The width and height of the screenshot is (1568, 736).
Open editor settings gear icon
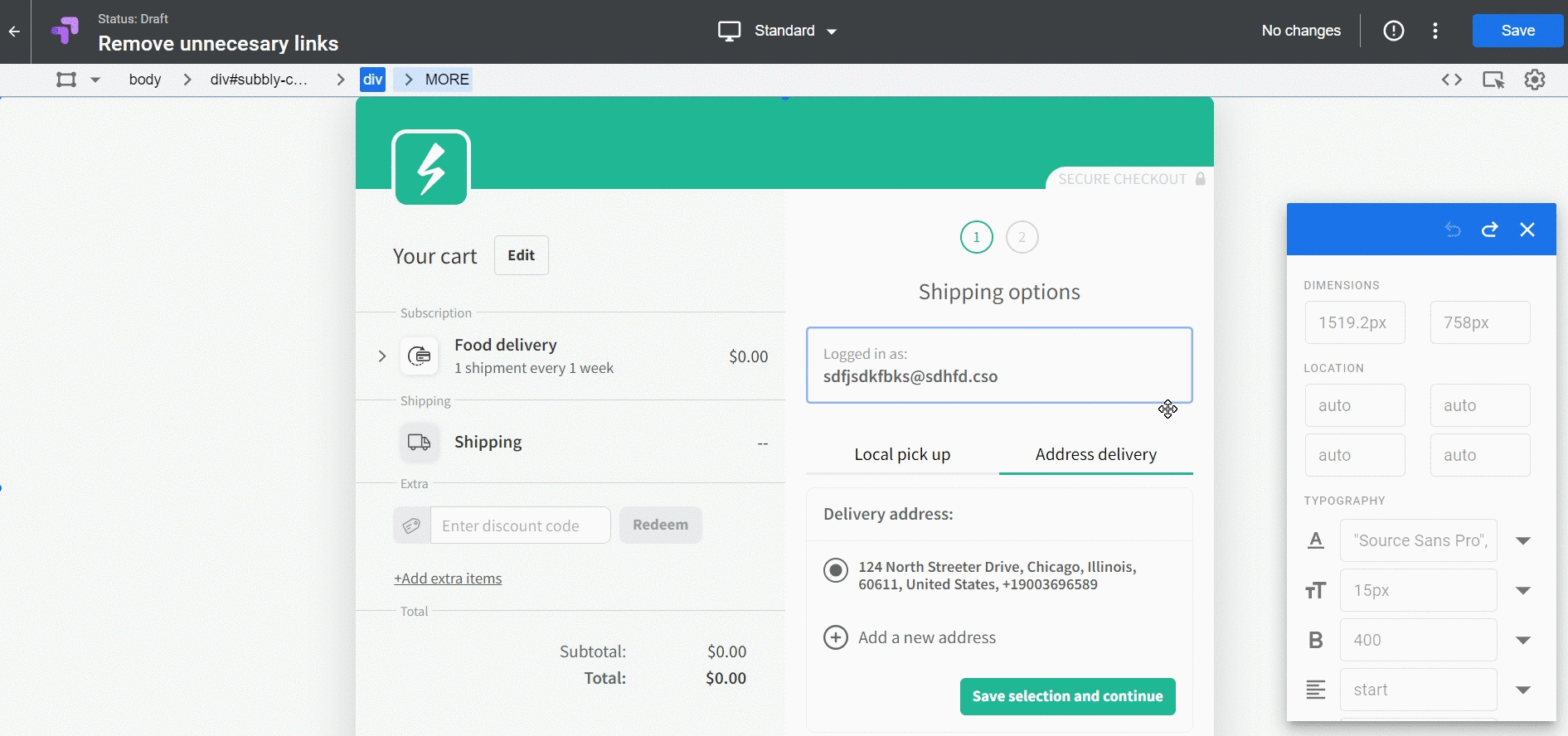1535,80
